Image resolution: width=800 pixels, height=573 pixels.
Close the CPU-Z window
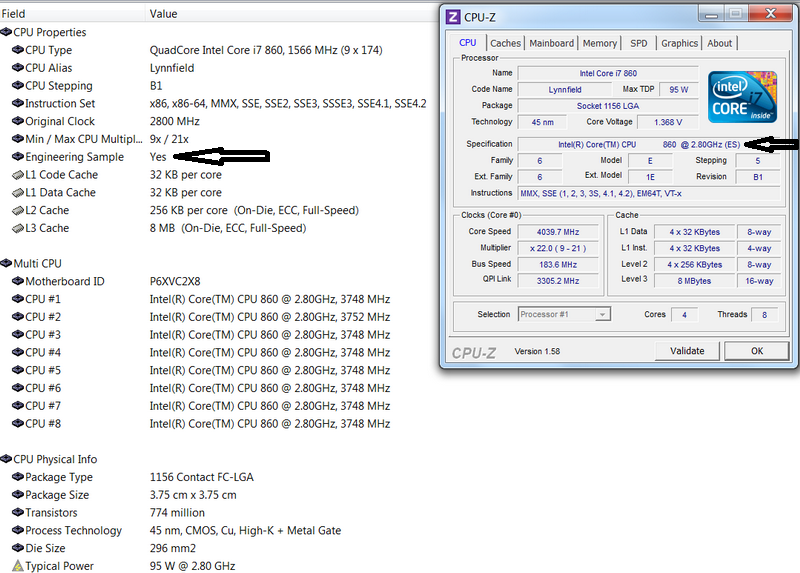(771, 13)
